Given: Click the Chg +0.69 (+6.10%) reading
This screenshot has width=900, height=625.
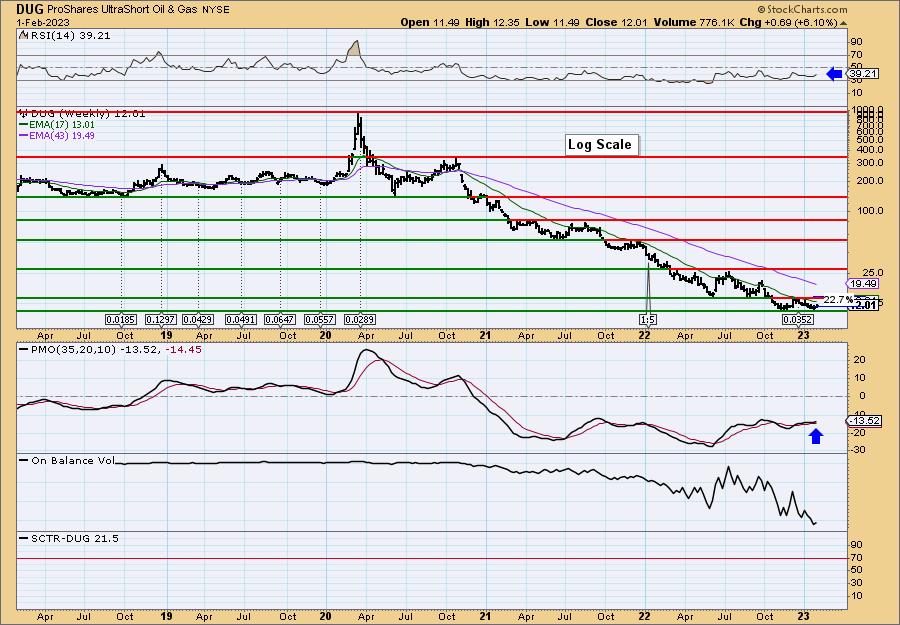Looking at the screenshot, I should click(788, 22).
